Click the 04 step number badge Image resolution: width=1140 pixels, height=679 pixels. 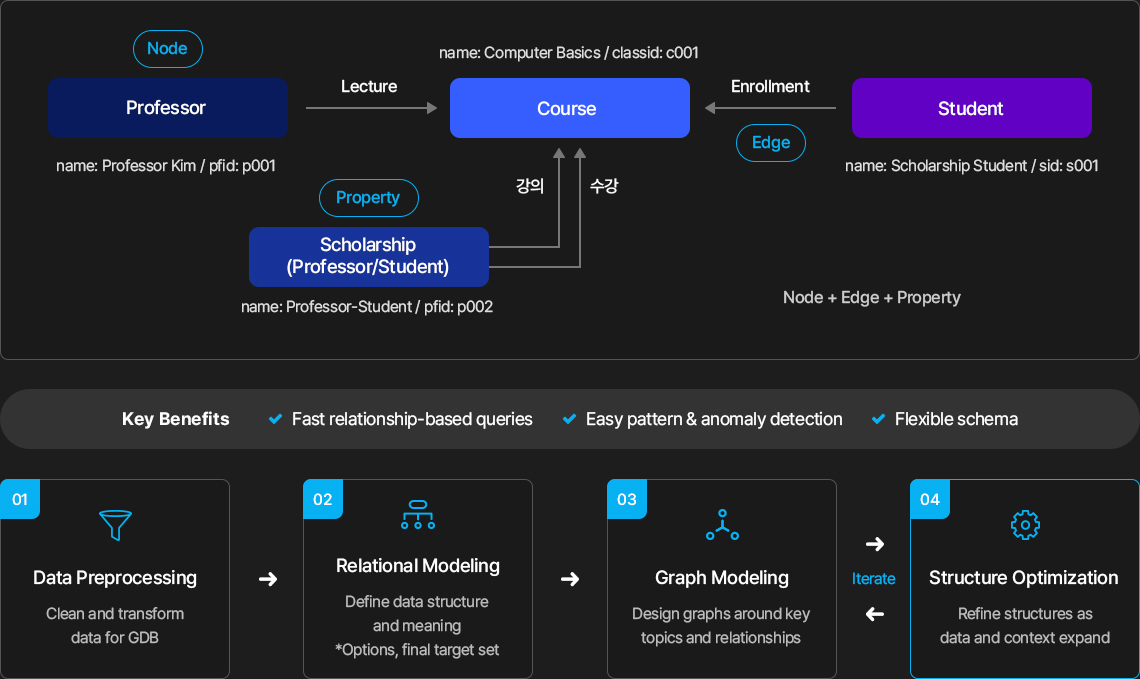930,499
